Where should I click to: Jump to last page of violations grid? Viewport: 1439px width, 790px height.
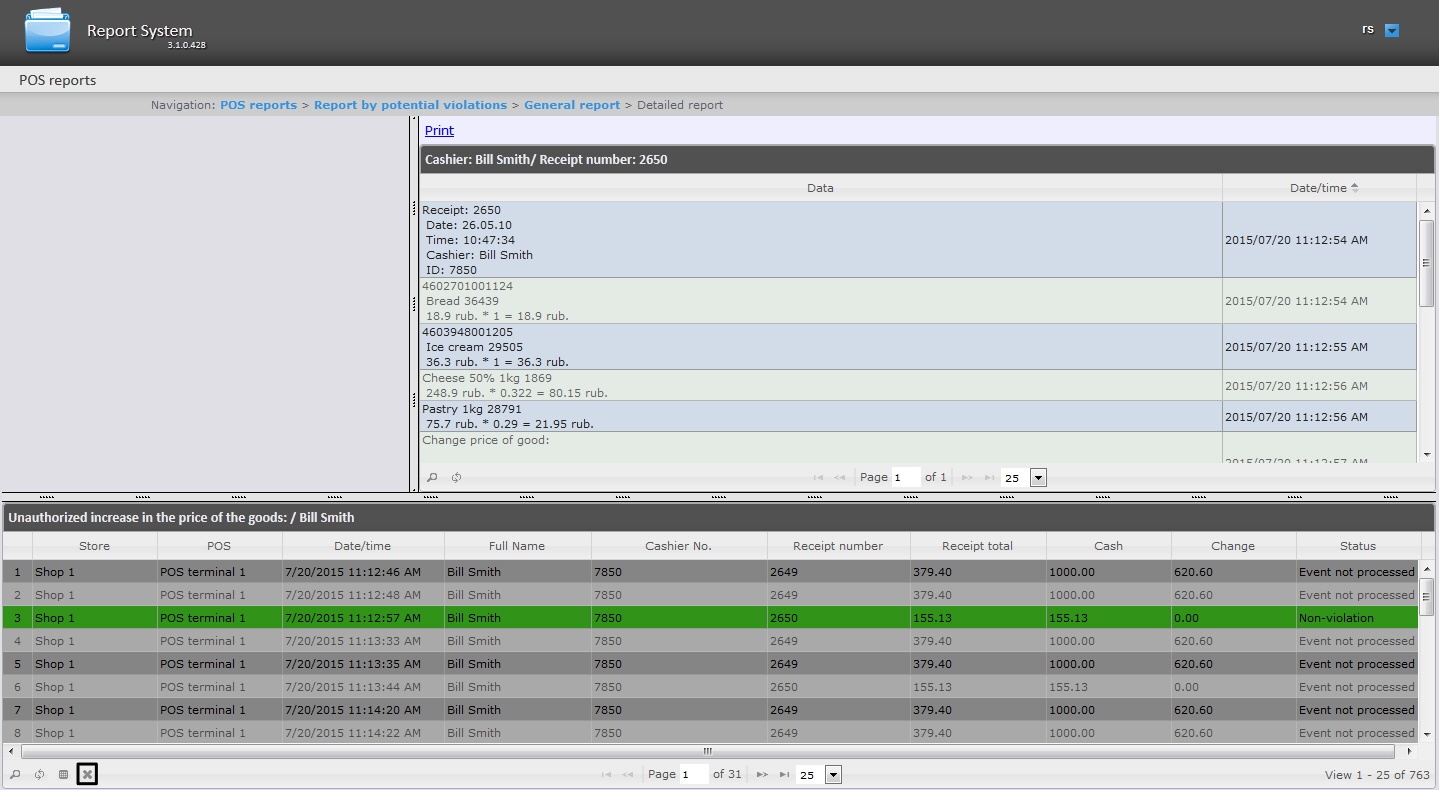(x=784, y=775)
